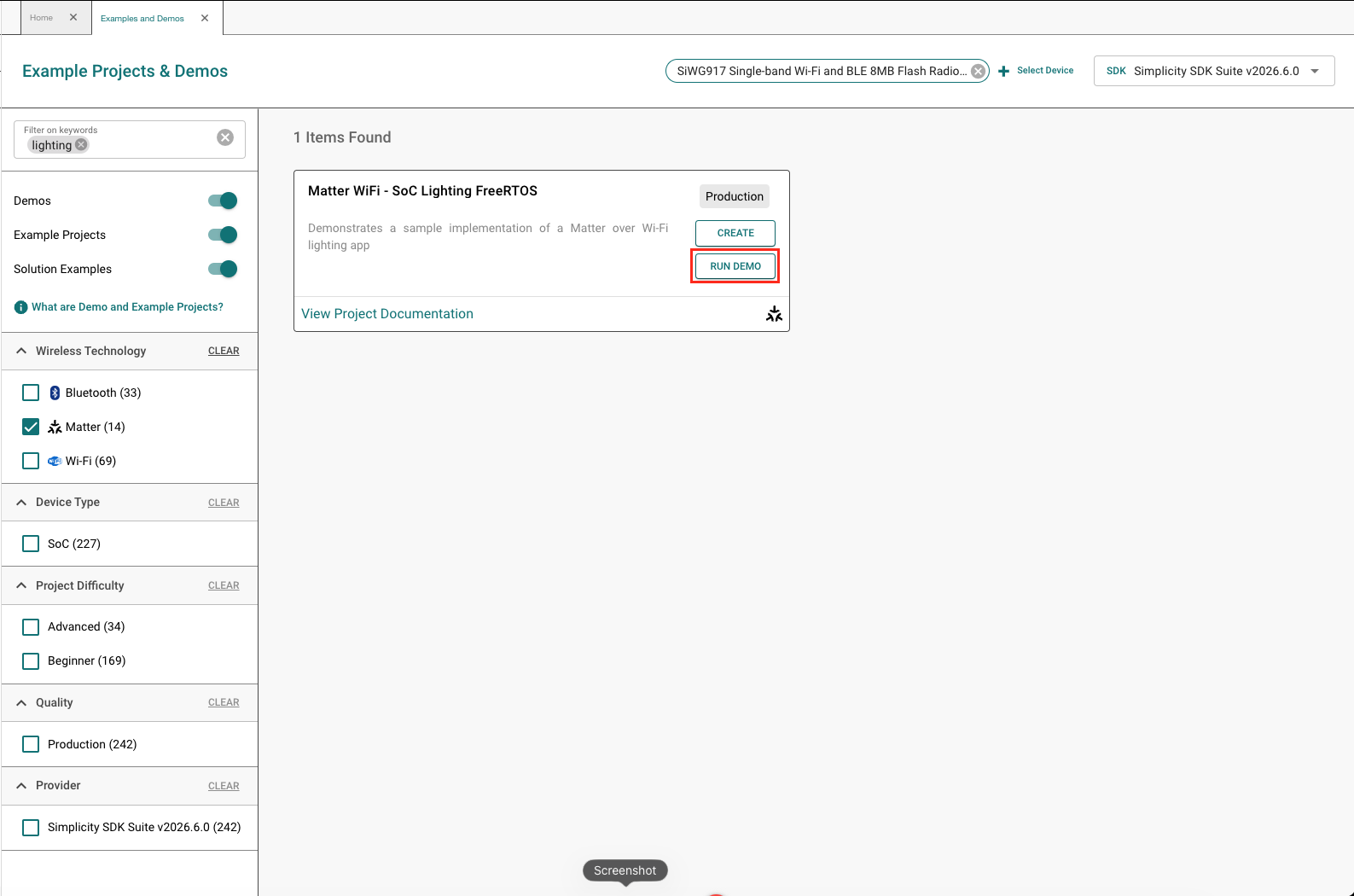Click the info icon for Demo and Example Projects

coord(21,307)
